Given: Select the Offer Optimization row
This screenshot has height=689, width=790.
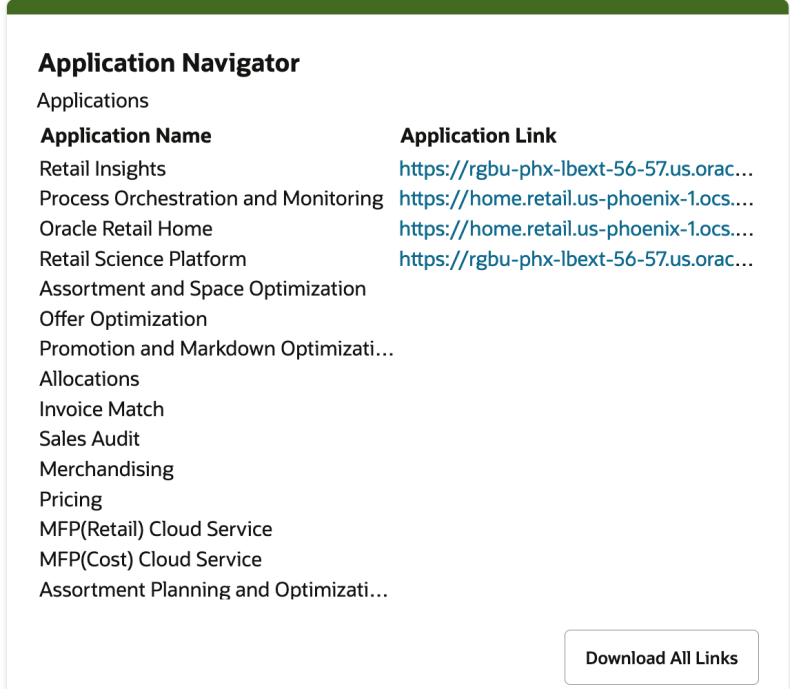Looking at the screenshot, I should tap(123, 319).
